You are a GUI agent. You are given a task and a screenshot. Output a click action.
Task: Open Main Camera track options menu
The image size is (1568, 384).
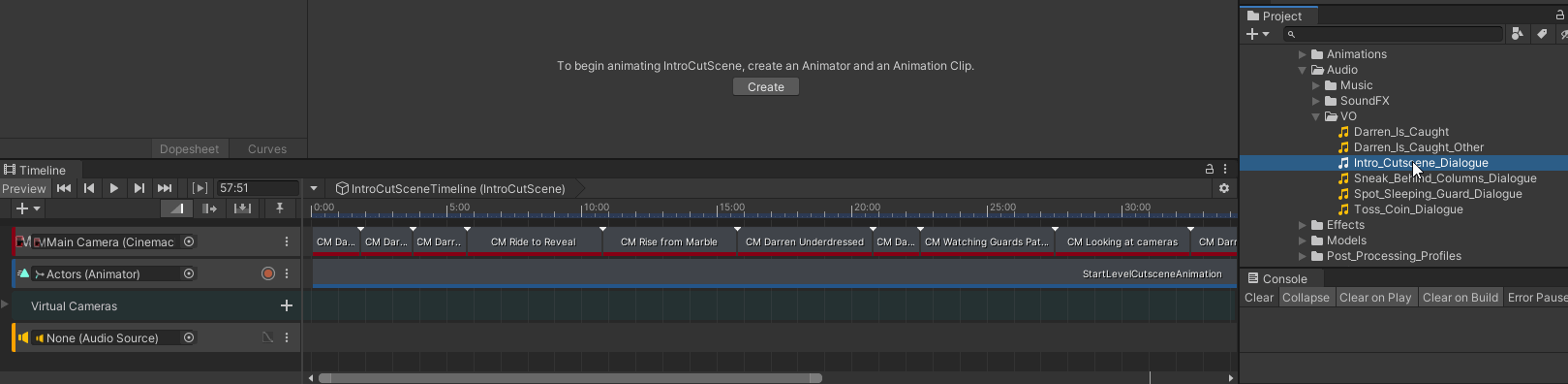point(287,241)
